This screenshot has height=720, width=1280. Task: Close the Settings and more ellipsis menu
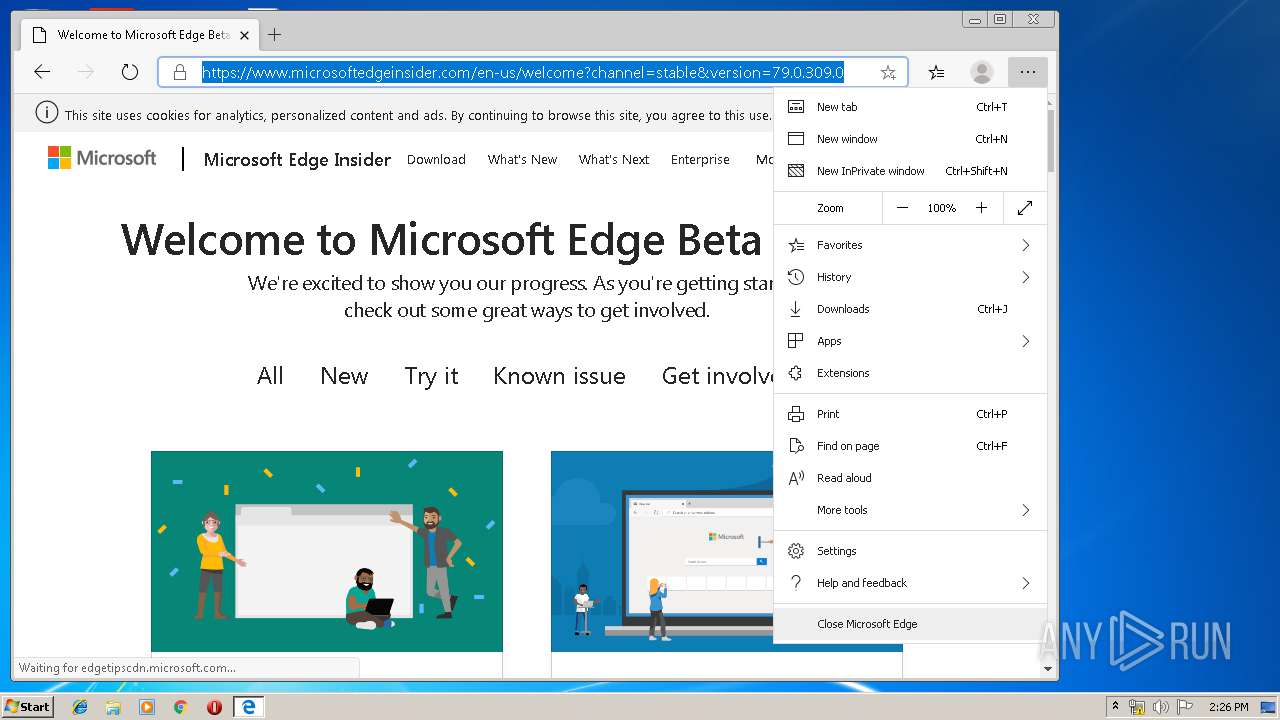(1027, 72)
